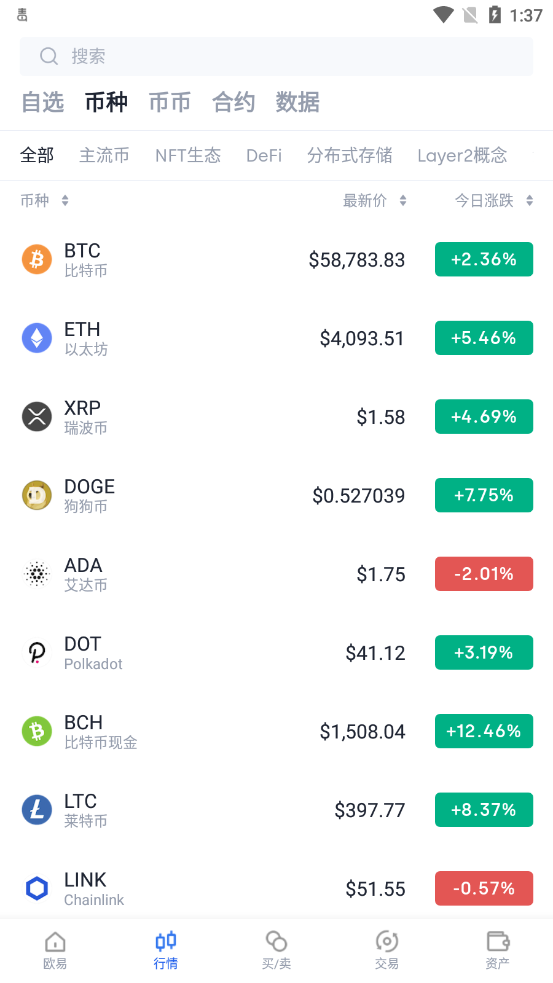
Task: Tap the BCH +12.46% green badge
Action: pyautogui.click(x=484, y=731)
